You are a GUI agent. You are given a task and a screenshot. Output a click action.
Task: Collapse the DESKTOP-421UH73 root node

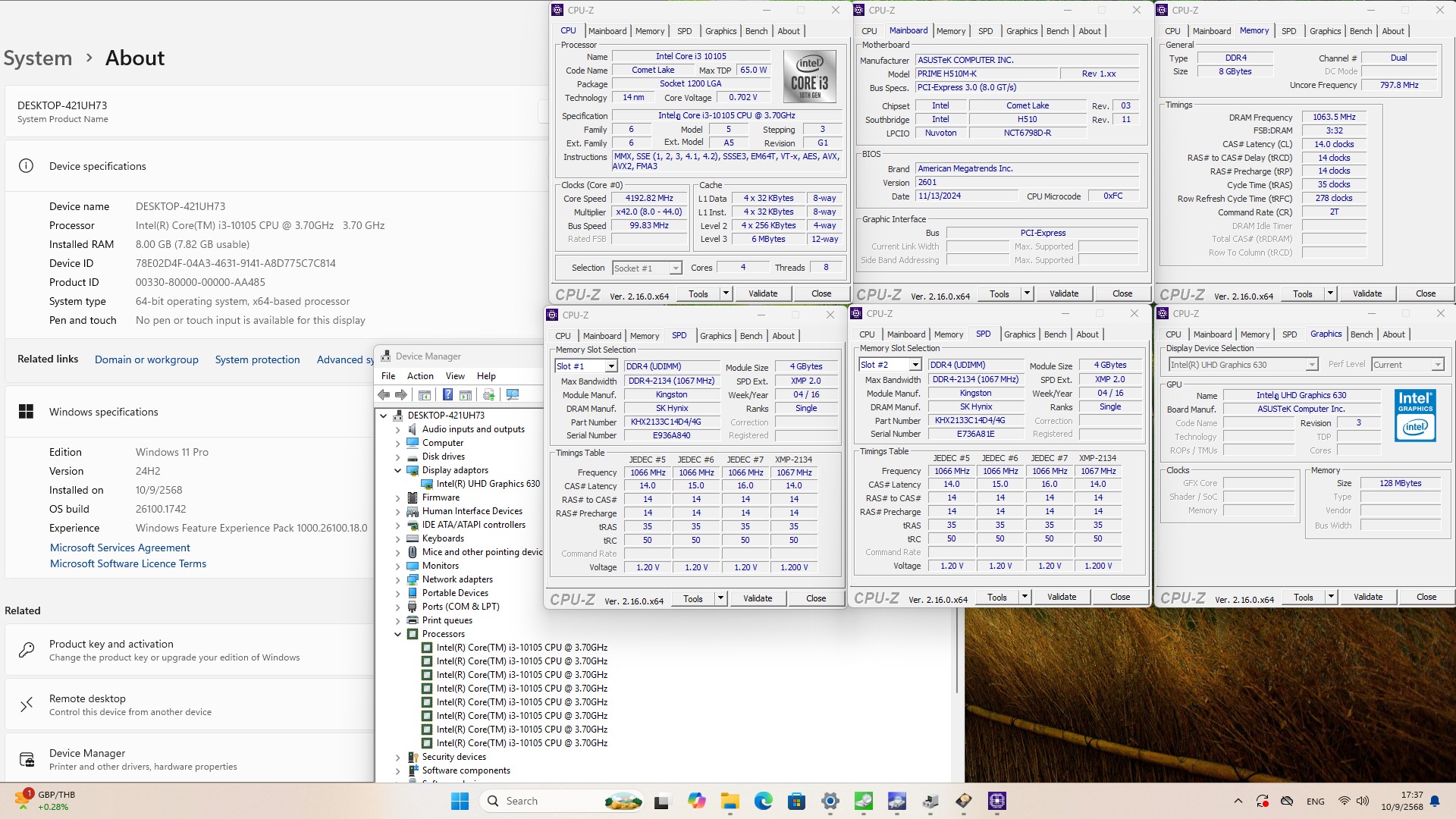pos(384,416)
